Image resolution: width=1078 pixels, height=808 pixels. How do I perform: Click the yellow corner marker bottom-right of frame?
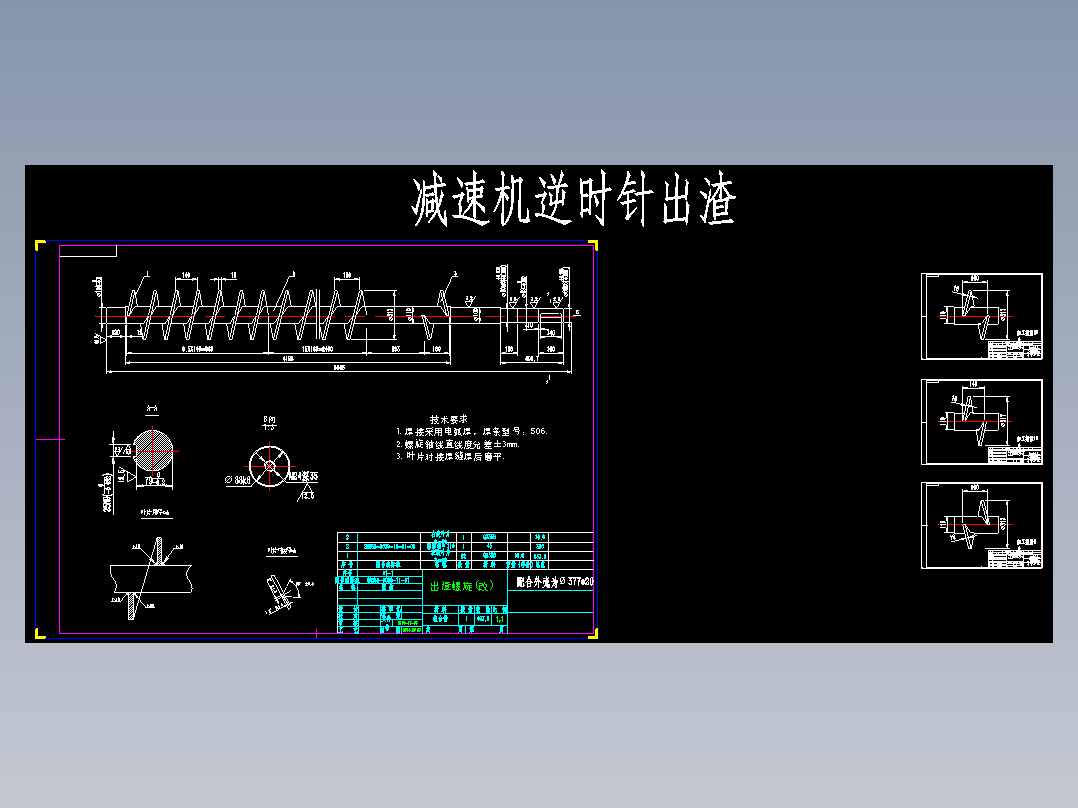pyautogui.click(x=595, y=635)
